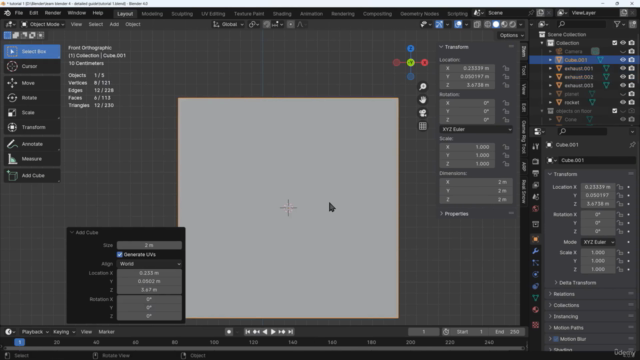Open the Options dropdown in viewport
Screen dimensions: 640x360
tap(511, 36)
